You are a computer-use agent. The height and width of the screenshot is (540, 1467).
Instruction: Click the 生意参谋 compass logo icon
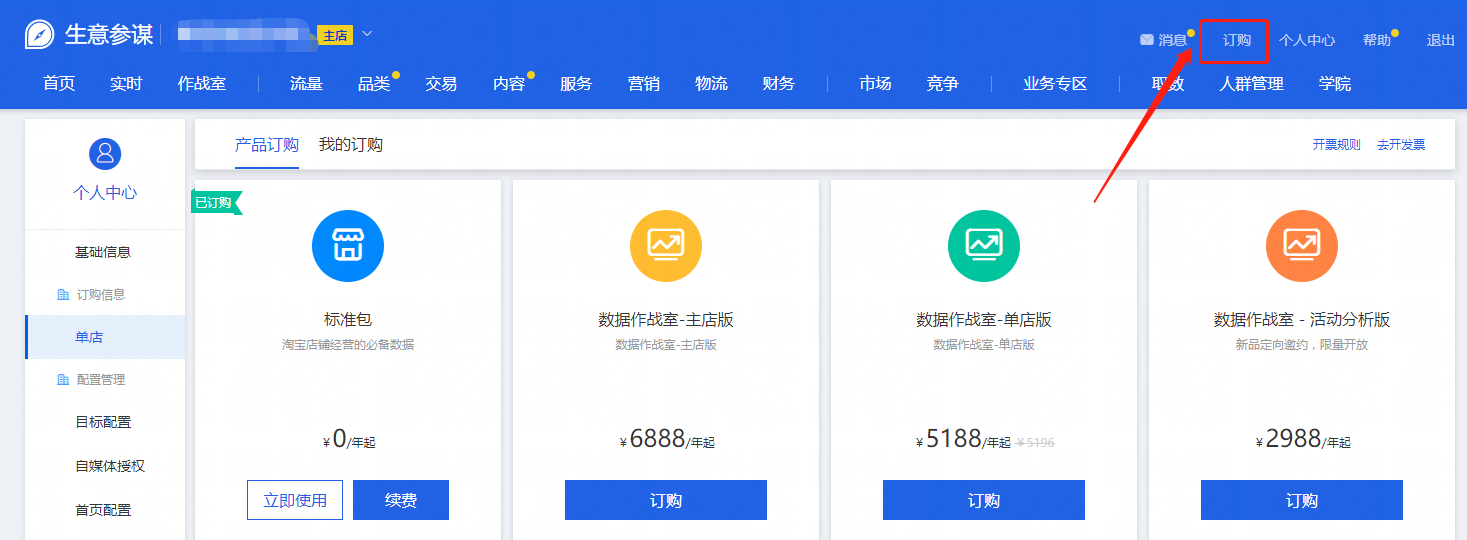pyautogui.click(x=39, y=35)
